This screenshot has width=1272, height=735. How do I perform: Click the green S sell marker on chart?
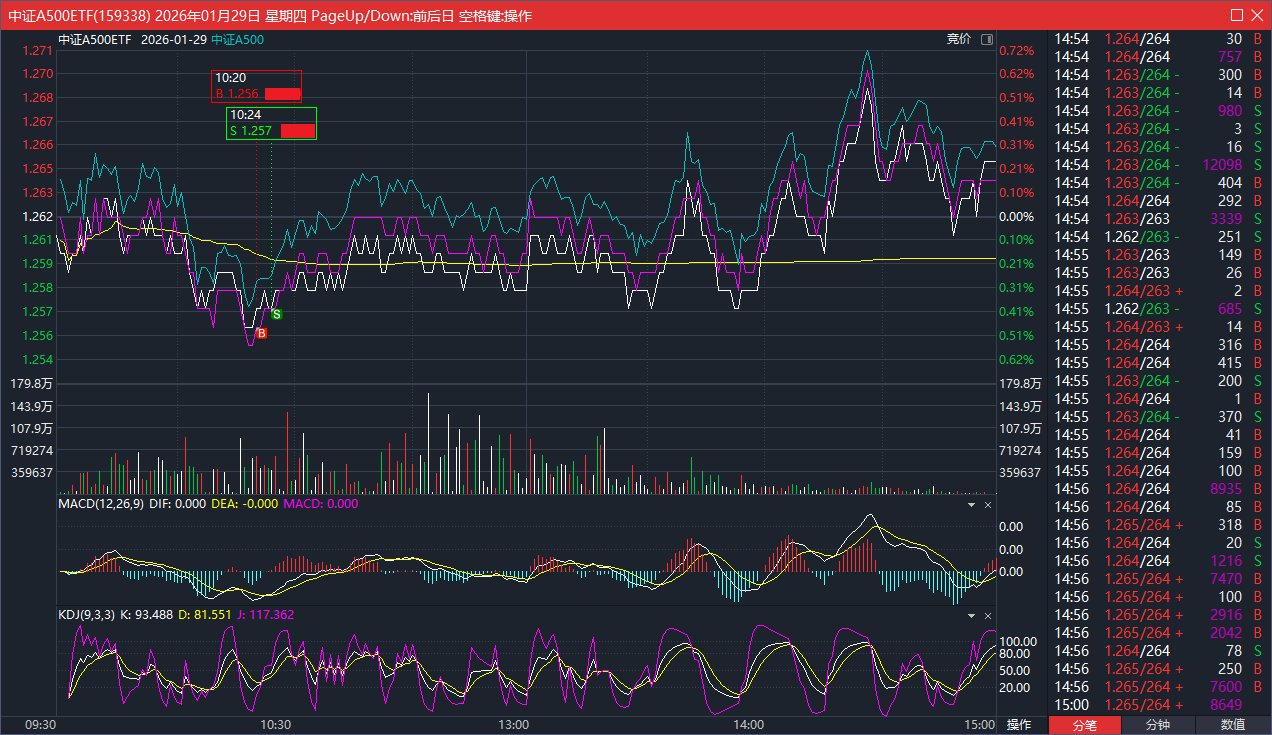[277, 314]
